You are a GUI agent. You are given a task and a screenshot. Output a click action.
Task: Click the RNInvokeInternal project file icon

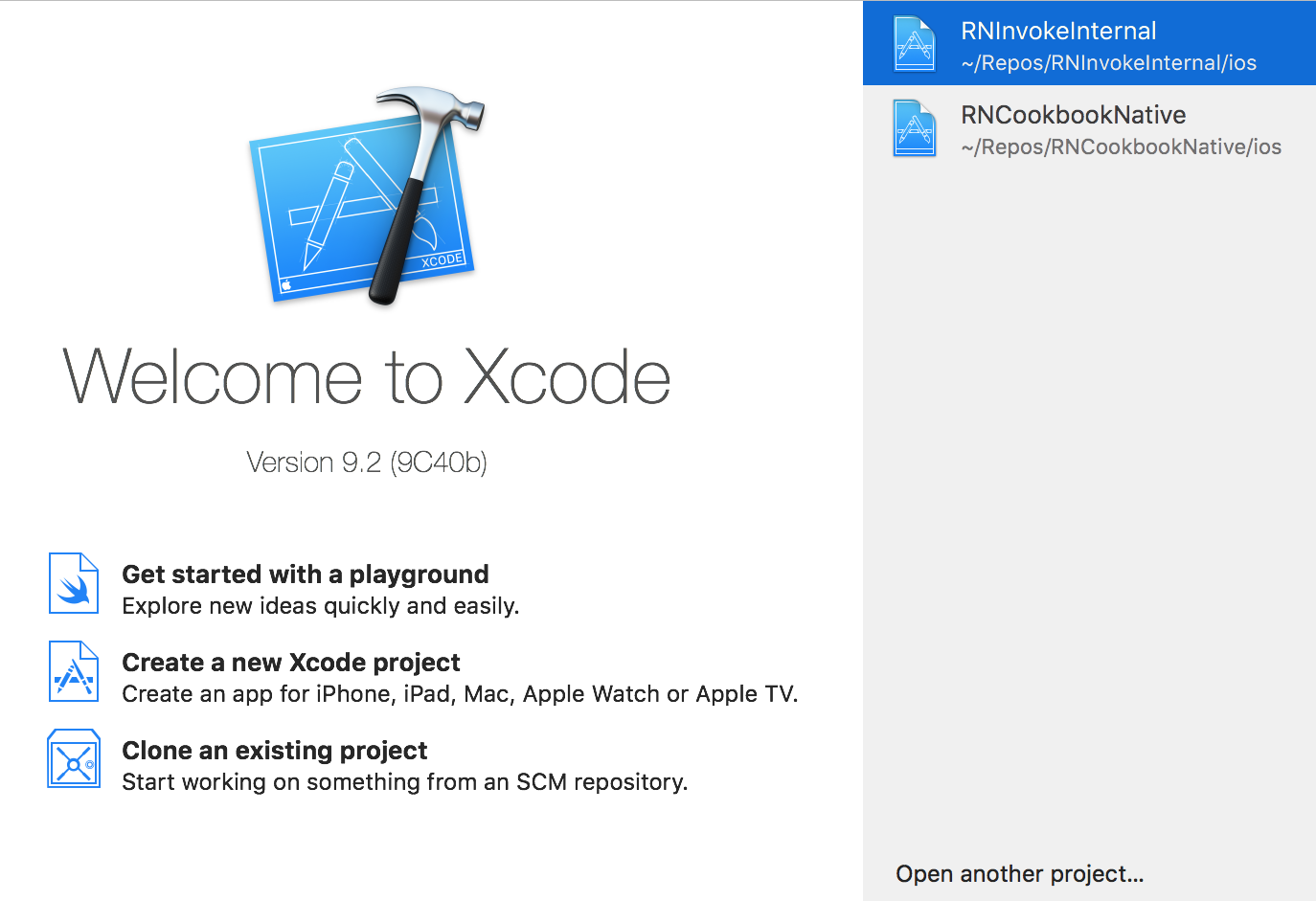pos(914,44)
